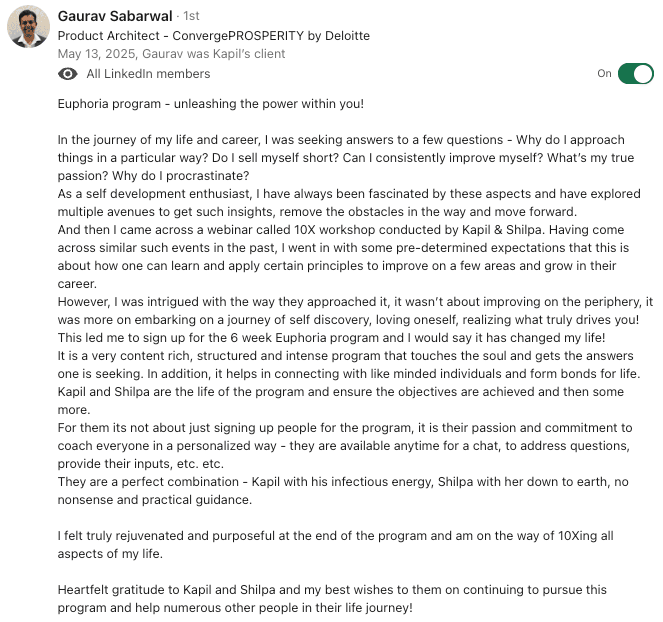
Task: Click Gaurav Sabarwal's profile photo
Action: point(28,27)
